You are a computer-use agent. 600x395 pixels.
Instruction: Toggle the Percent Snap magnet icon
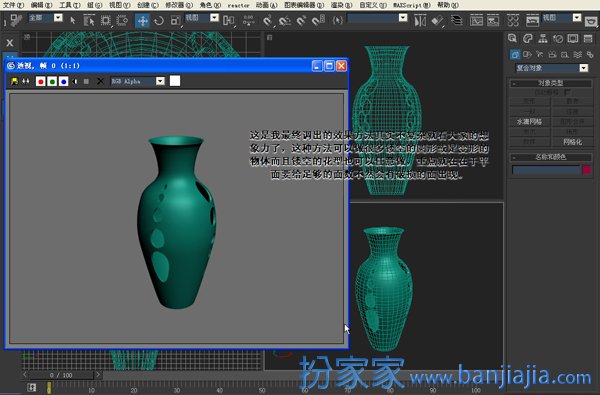[302, 20]
